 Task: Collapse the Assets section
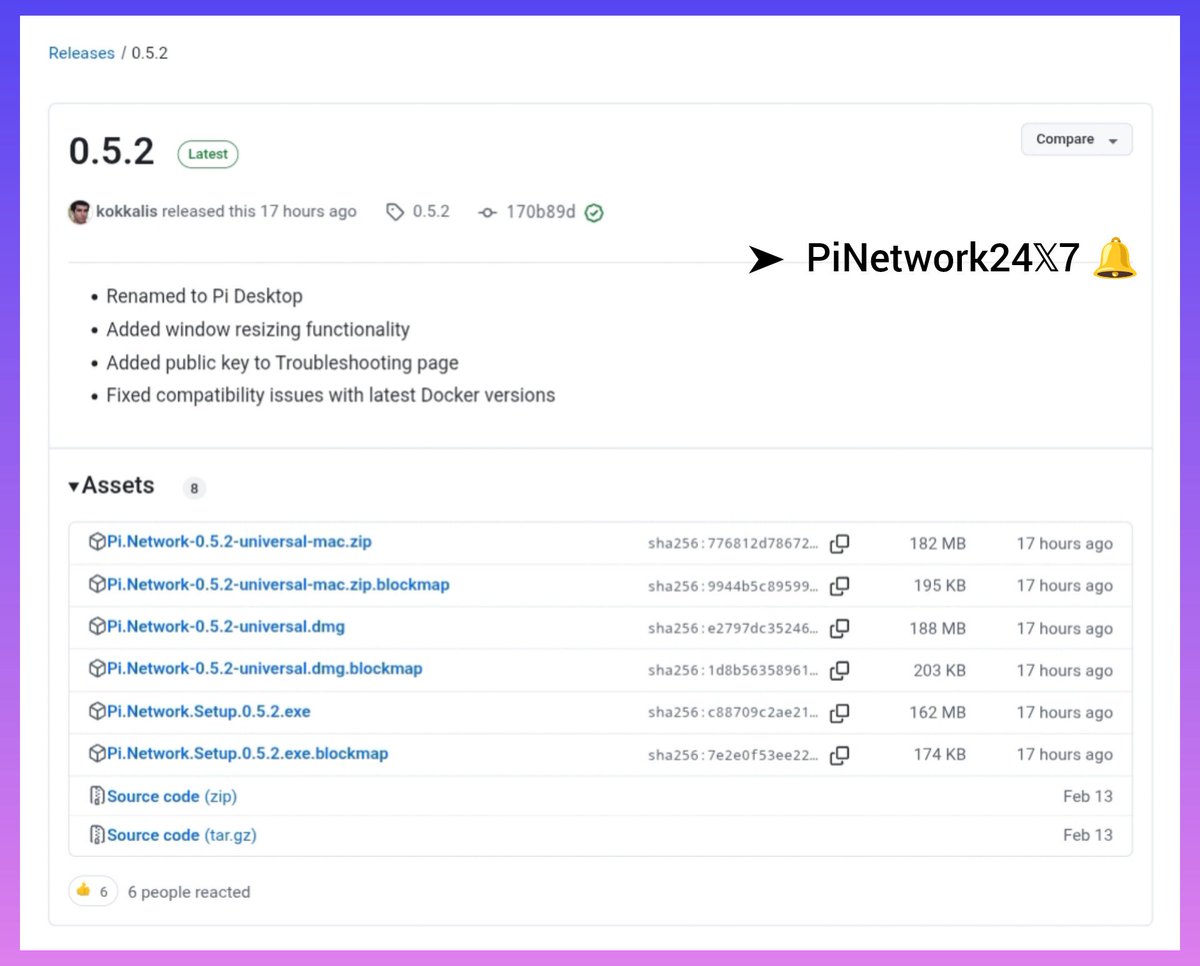74,486
